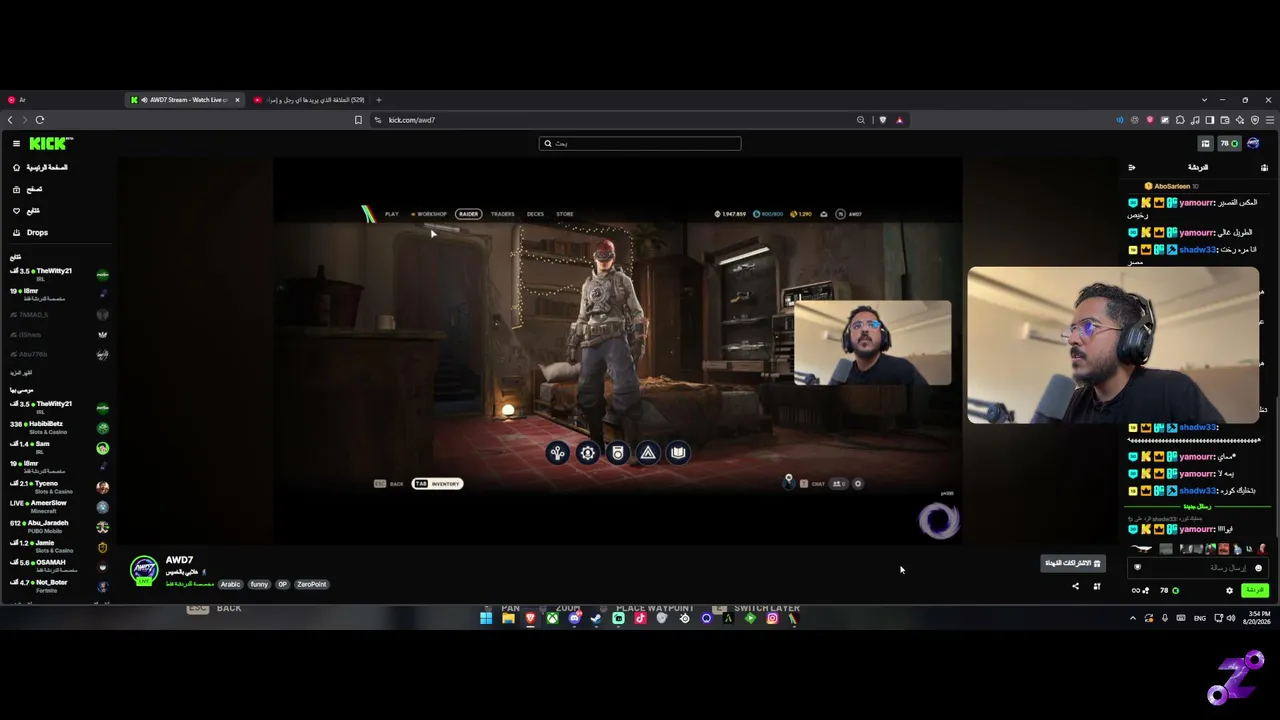This screenshot has height=720, width=1280.
Task: Go back in the browser
Action: click(10, 120)
